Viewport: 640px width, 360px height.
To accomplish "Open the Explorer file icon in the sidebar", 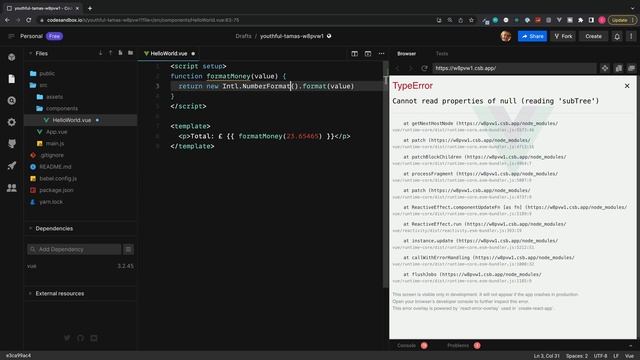I will pyautogui.click(x=11, y=79).
